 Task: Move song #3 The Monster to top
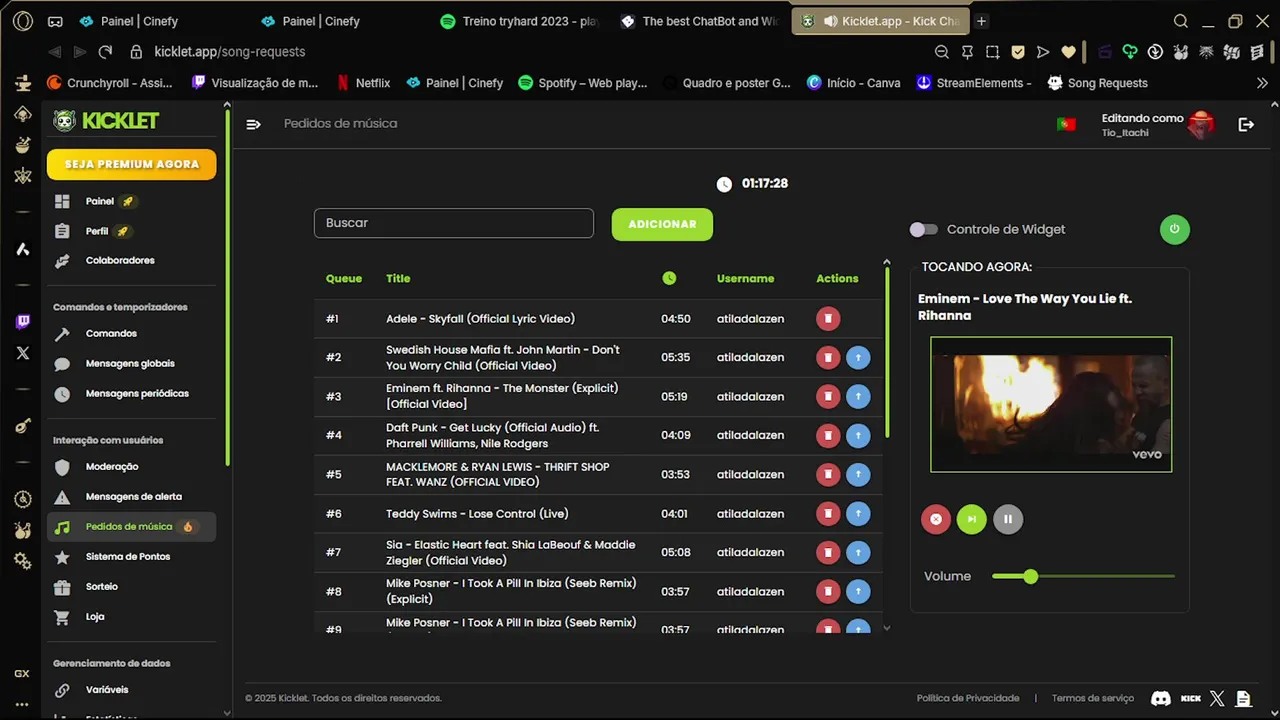pos(858,396)
